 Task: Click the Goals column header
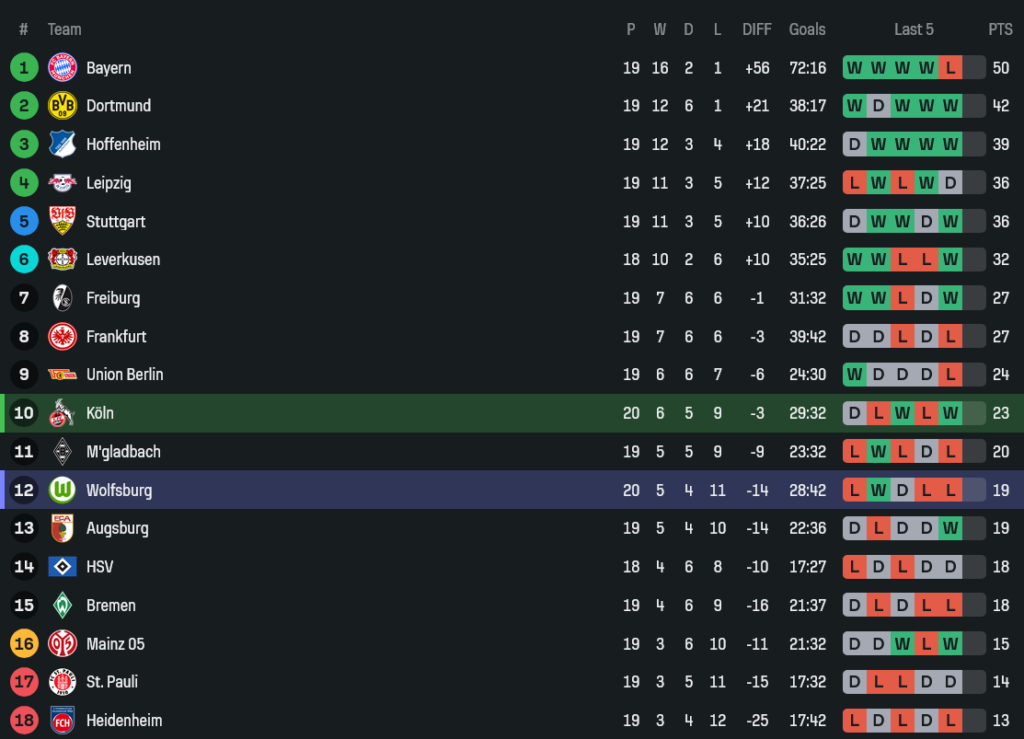click(807, 30)
